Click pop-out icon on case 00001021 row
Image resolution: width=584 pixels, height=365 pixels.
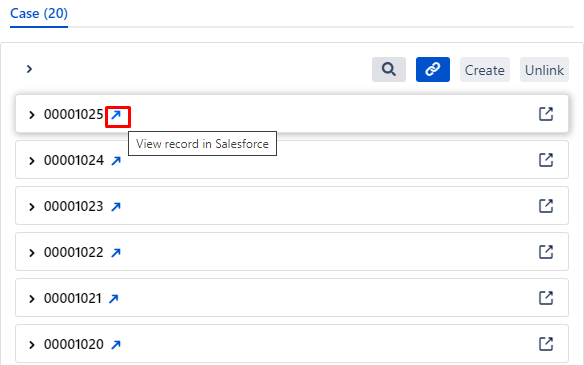point(546,298)
